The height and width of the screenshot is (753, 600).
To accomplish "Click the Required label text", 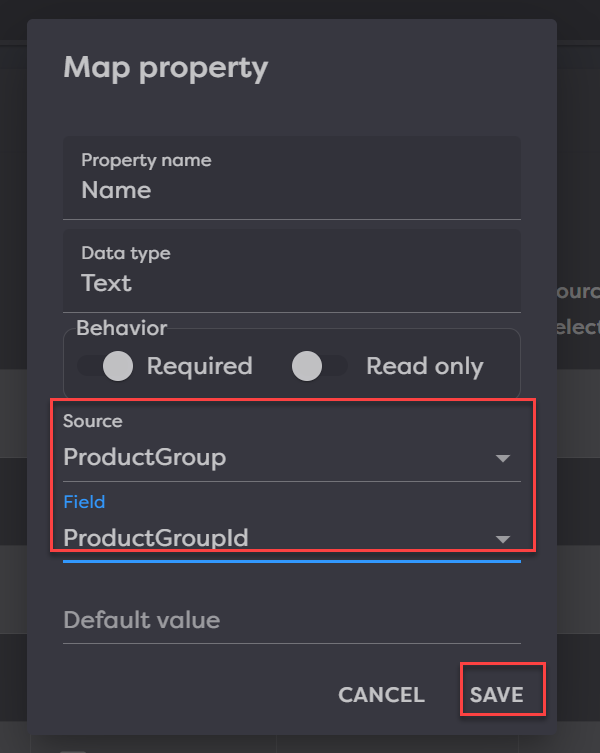I will click(x=199, y=367).
